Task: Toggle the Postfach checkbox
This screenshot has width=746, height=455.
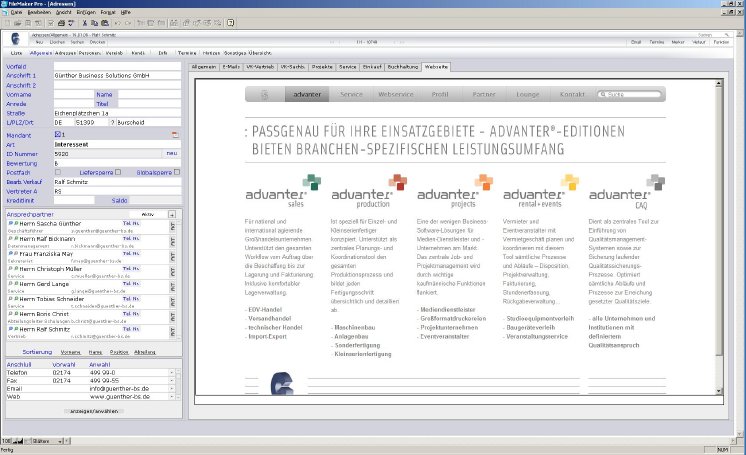Action: pos(58,172)
